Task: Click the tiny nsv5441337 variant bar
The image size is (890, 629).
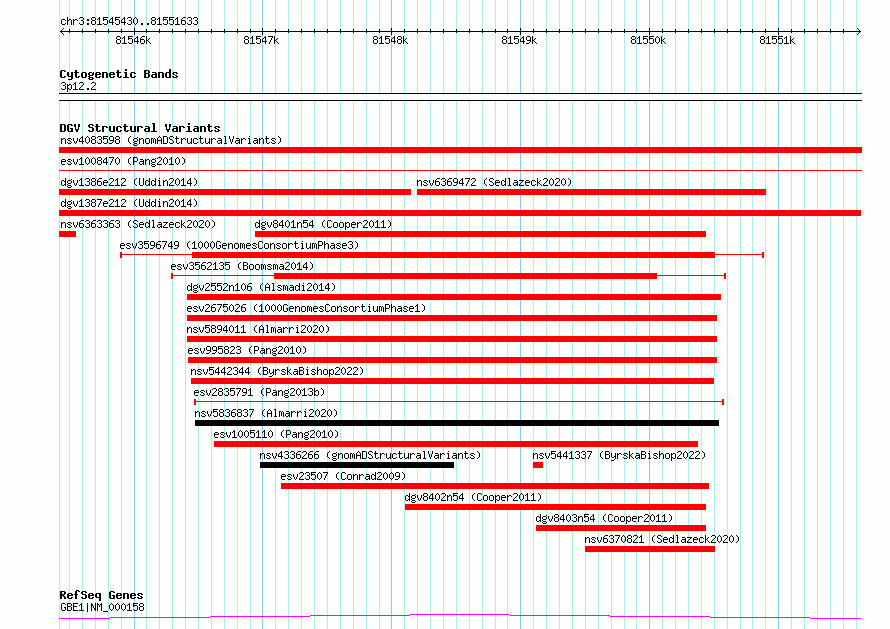Action: click(x=538, y=465)
